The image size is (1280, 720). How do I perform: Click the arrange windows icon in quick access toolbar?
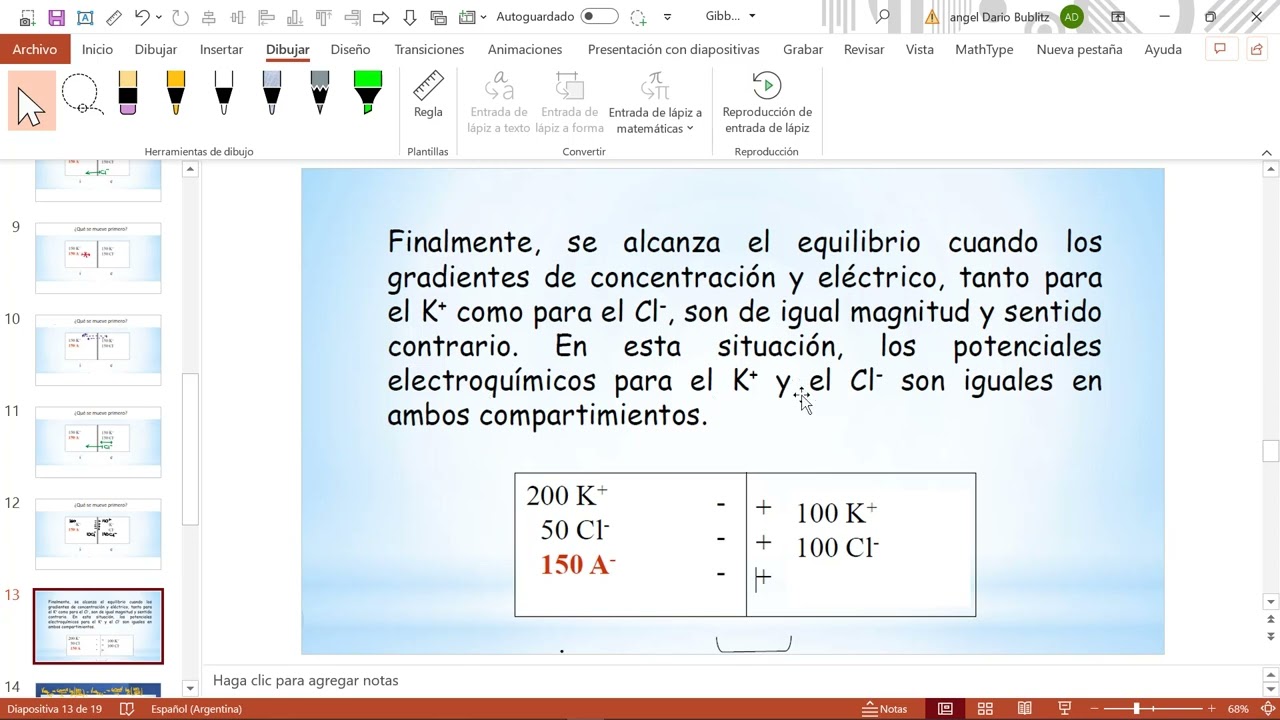coord(439,17)
